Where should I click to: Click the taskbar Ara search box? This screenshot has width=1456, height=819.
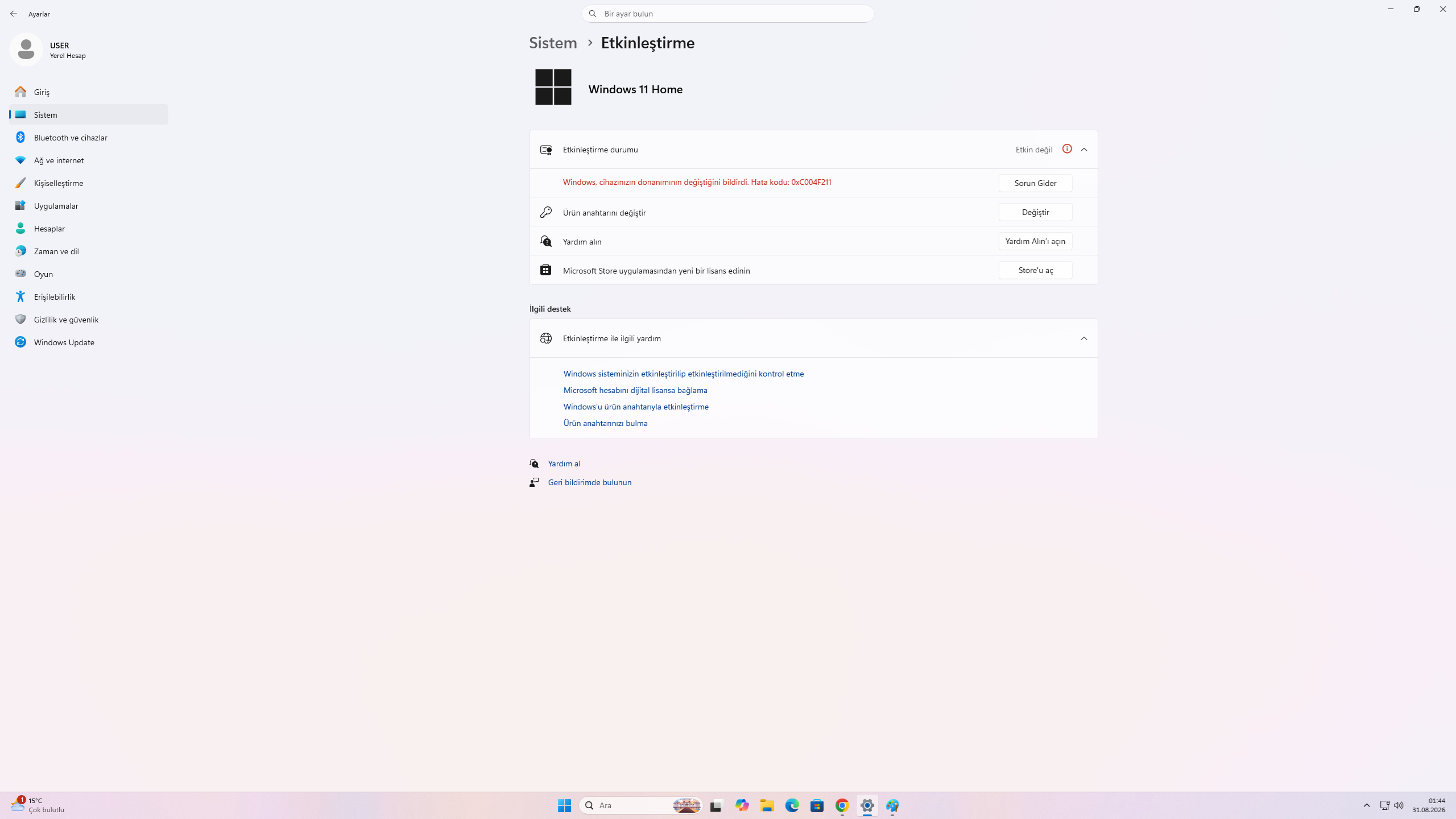click(641, 805)
